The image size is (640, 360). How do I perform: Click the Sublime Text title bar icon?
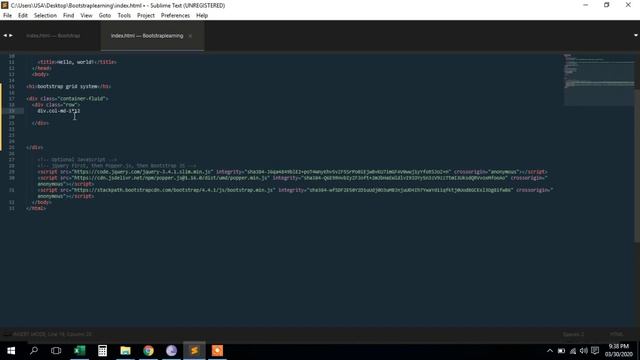coord(5,5)
